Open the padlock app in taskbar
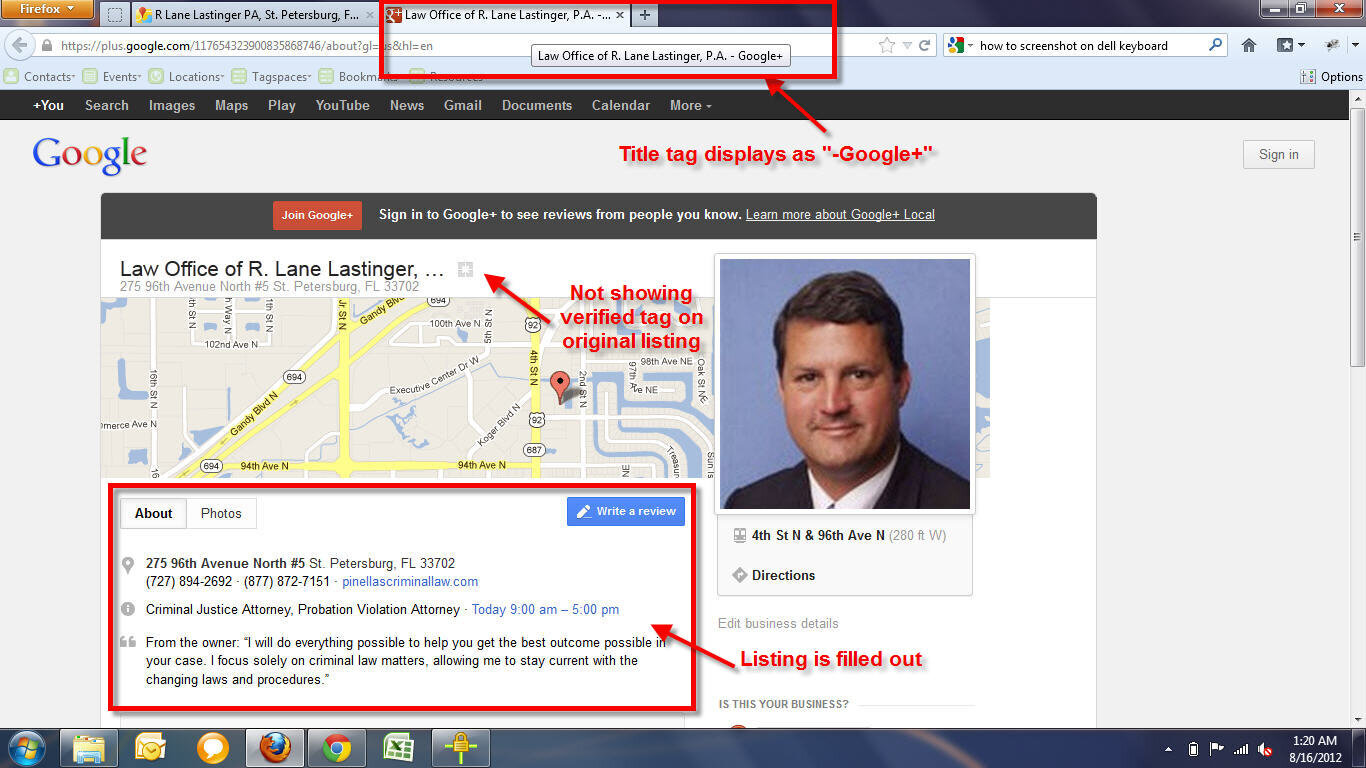The height and width of the screenshot is (768, 1366). [x=461, y=748]
